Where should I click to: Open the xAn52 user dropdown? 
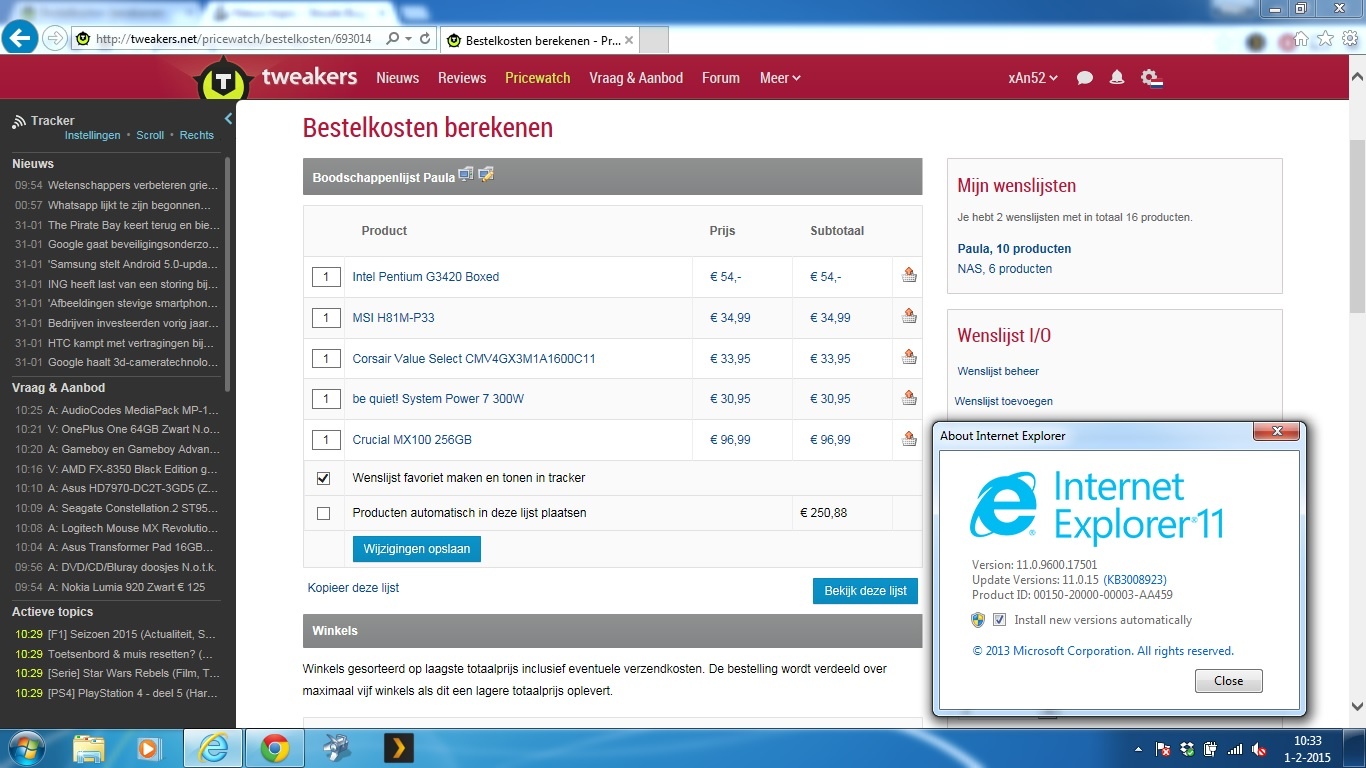[1033, 78]
